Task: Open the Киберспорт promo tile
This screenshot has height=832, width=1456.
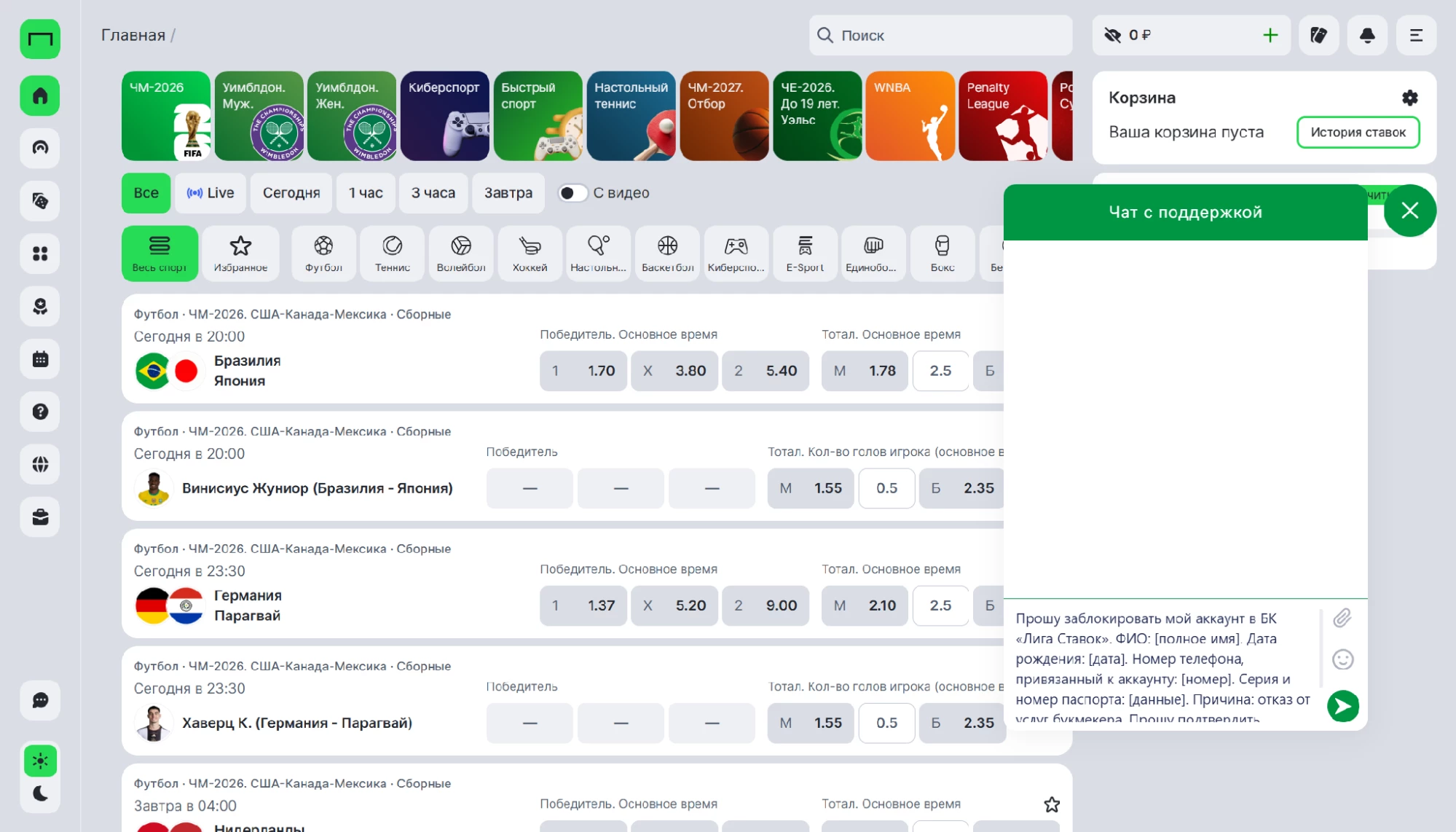Action: (x=444, y=116)
